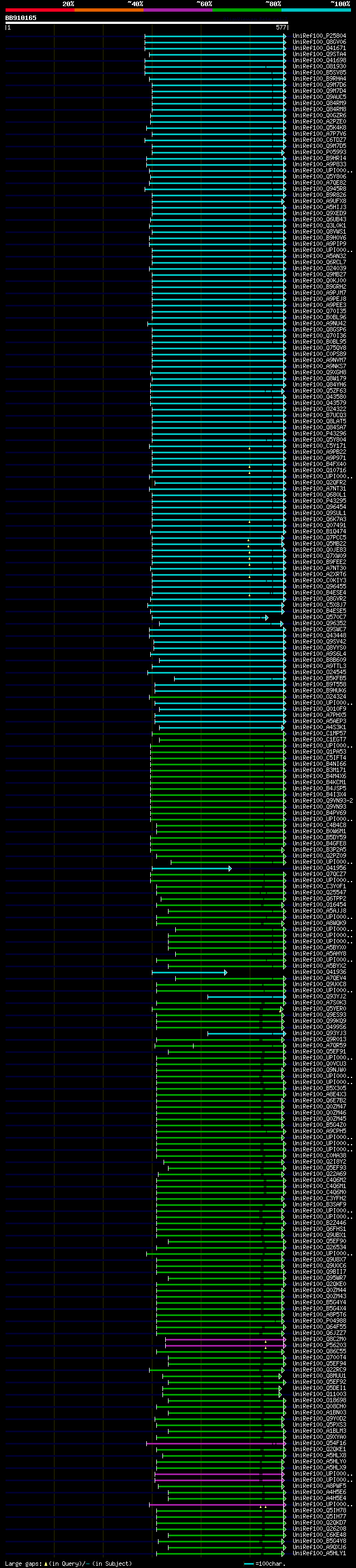Select hit label UniRef100_A4S3K1
Screen dimensions: 356x1568
[x=319, y=728]
